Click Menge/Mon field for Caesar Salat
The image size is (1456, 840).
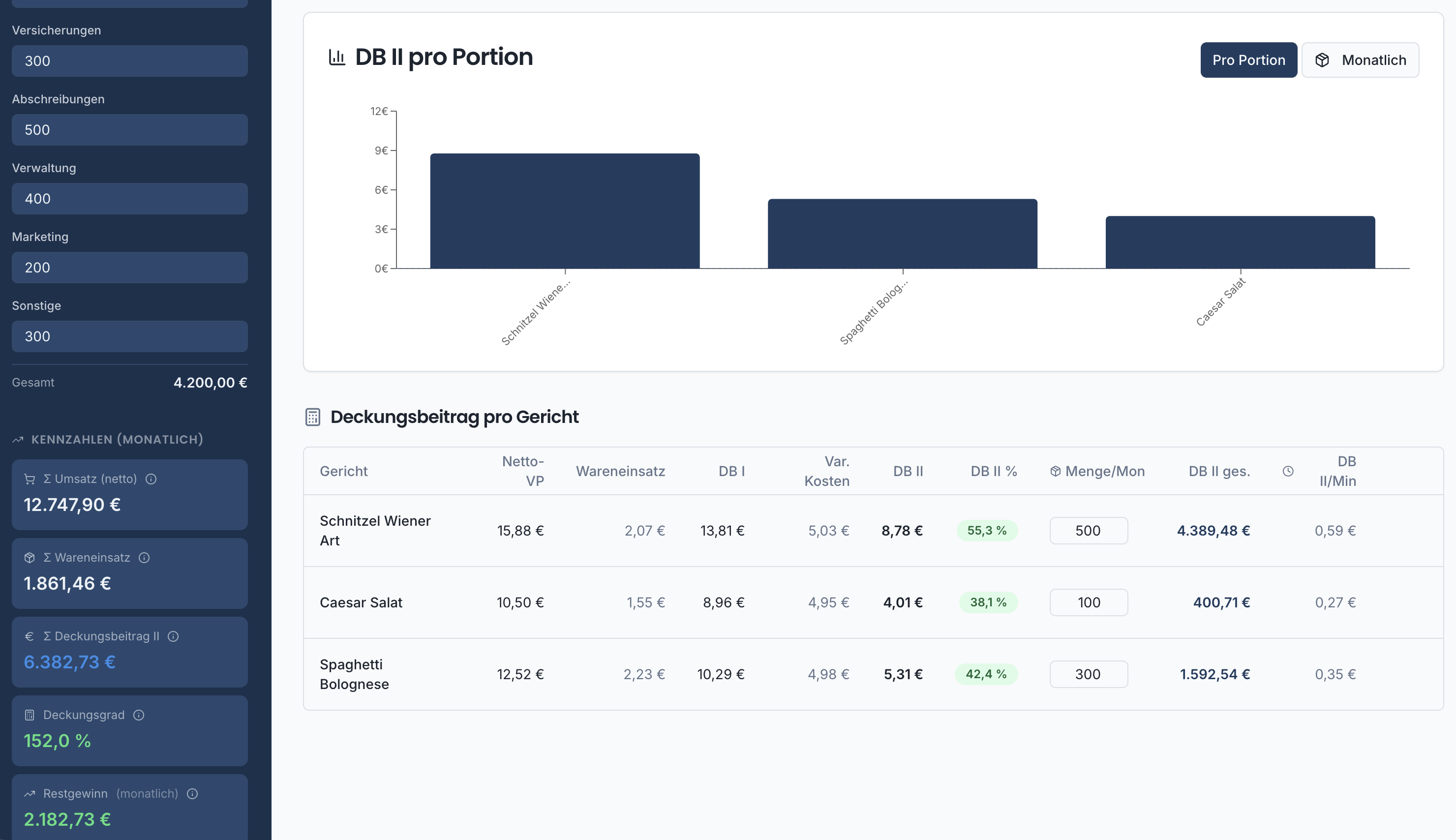(1088, 602)
